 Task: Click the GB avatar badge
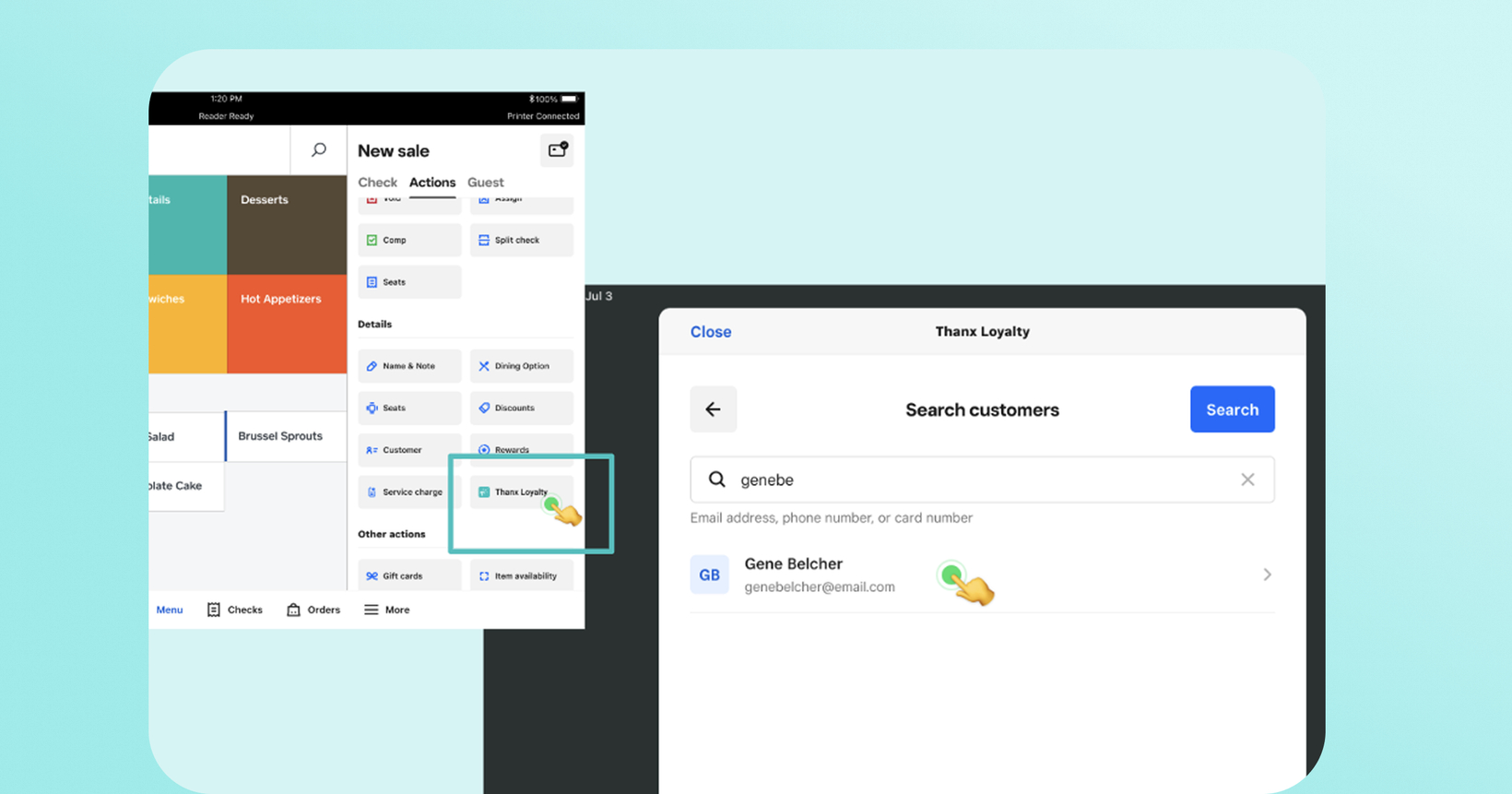[x=710, y=575]
